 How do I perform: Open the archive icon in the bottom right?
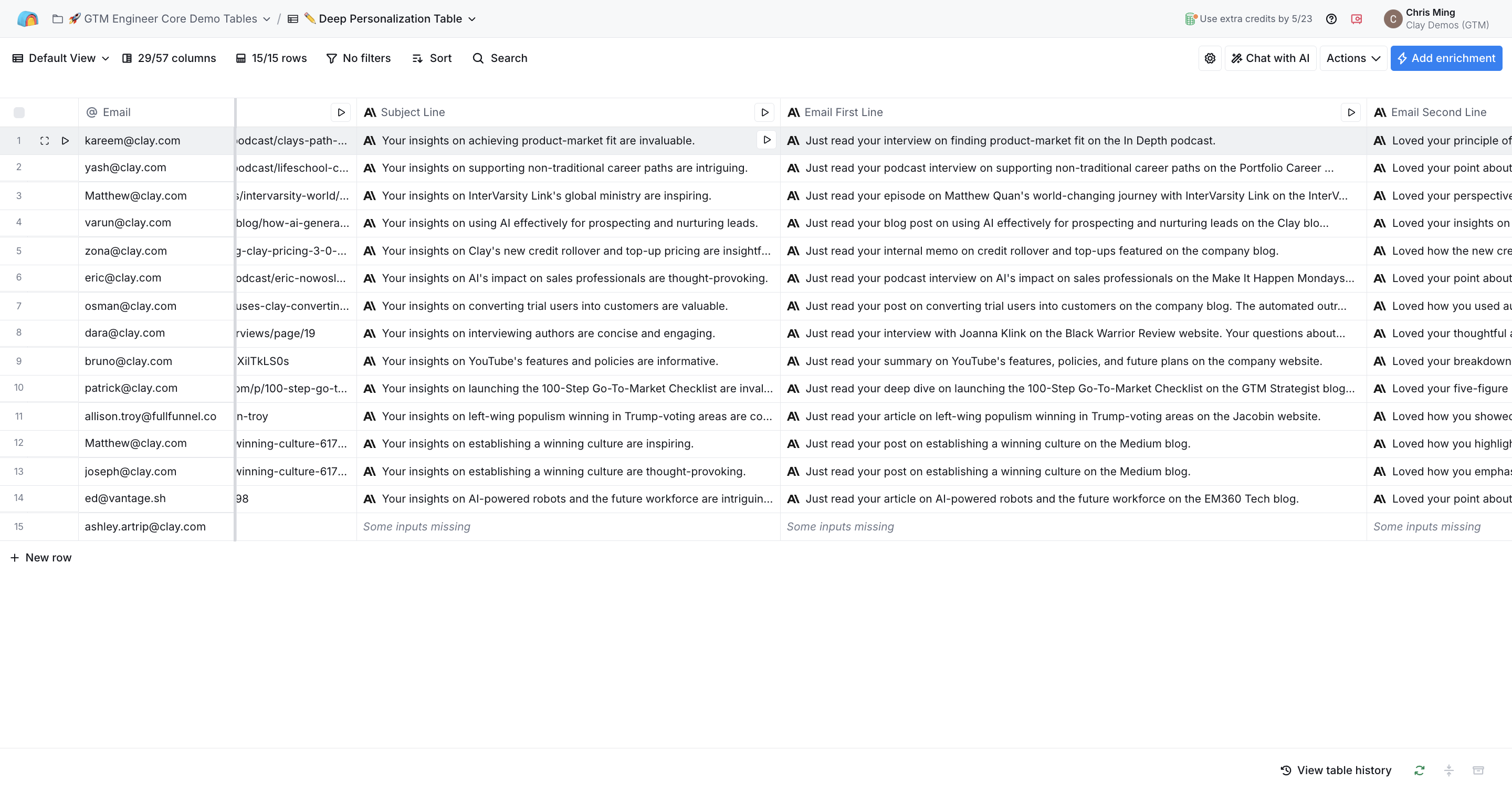point(1480,770)
